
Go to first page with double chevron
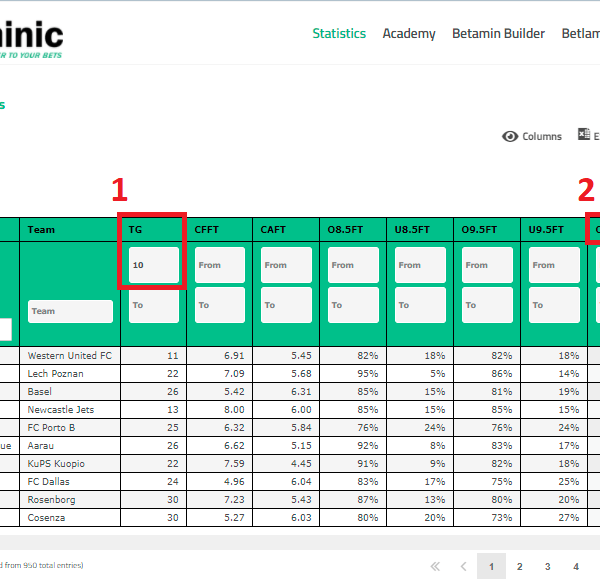[435, 566]
